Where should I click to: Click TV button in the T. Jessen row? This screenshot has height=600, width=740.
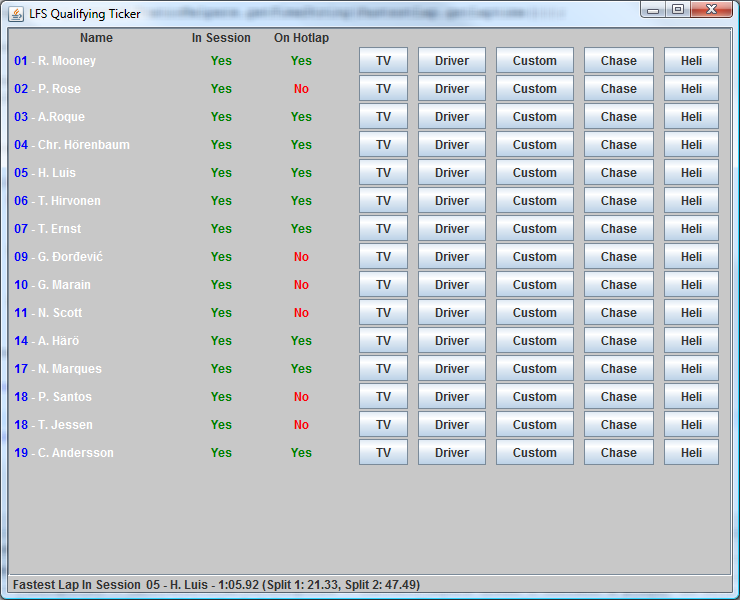click(x=383, y=424)
